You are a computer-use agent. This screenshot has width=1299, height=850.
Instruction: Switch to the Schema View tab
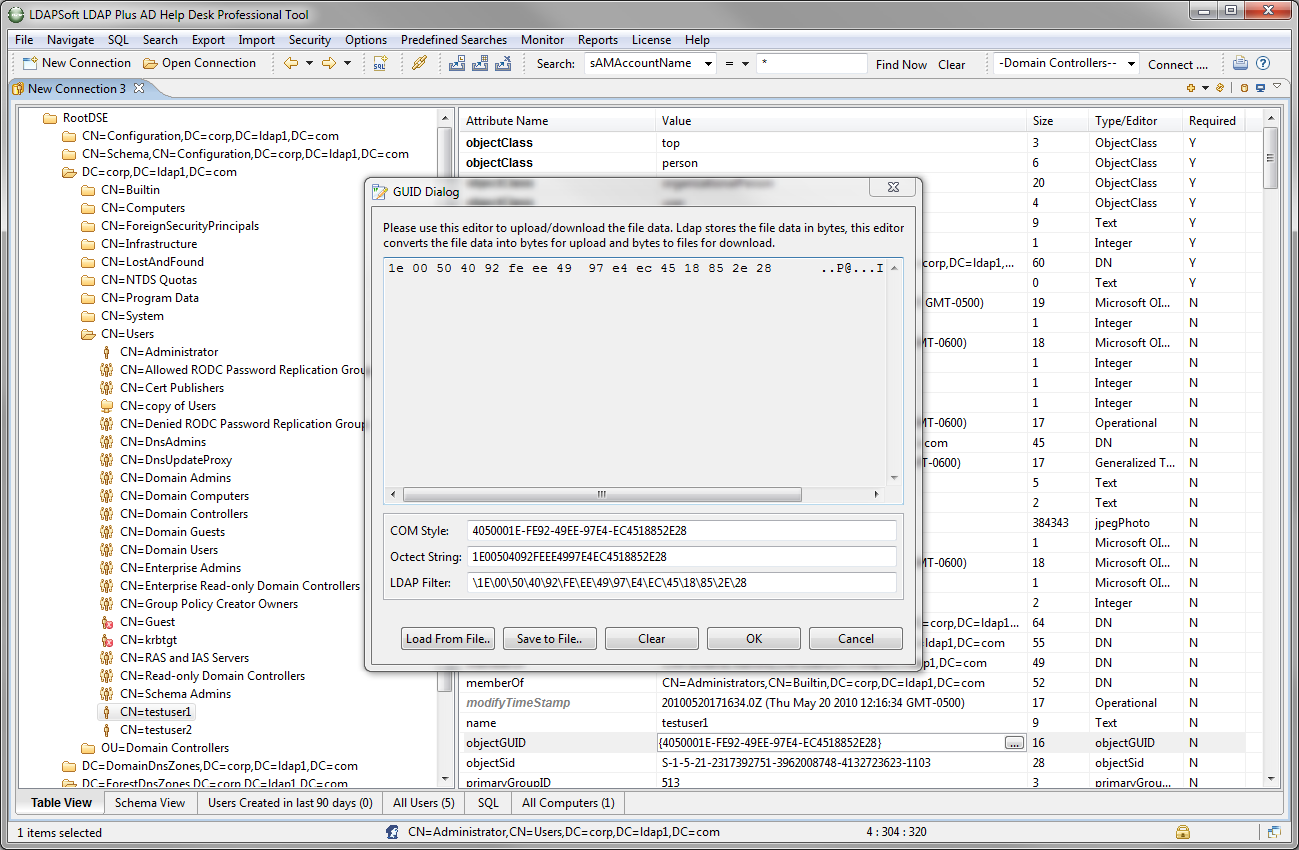point(150,802)
